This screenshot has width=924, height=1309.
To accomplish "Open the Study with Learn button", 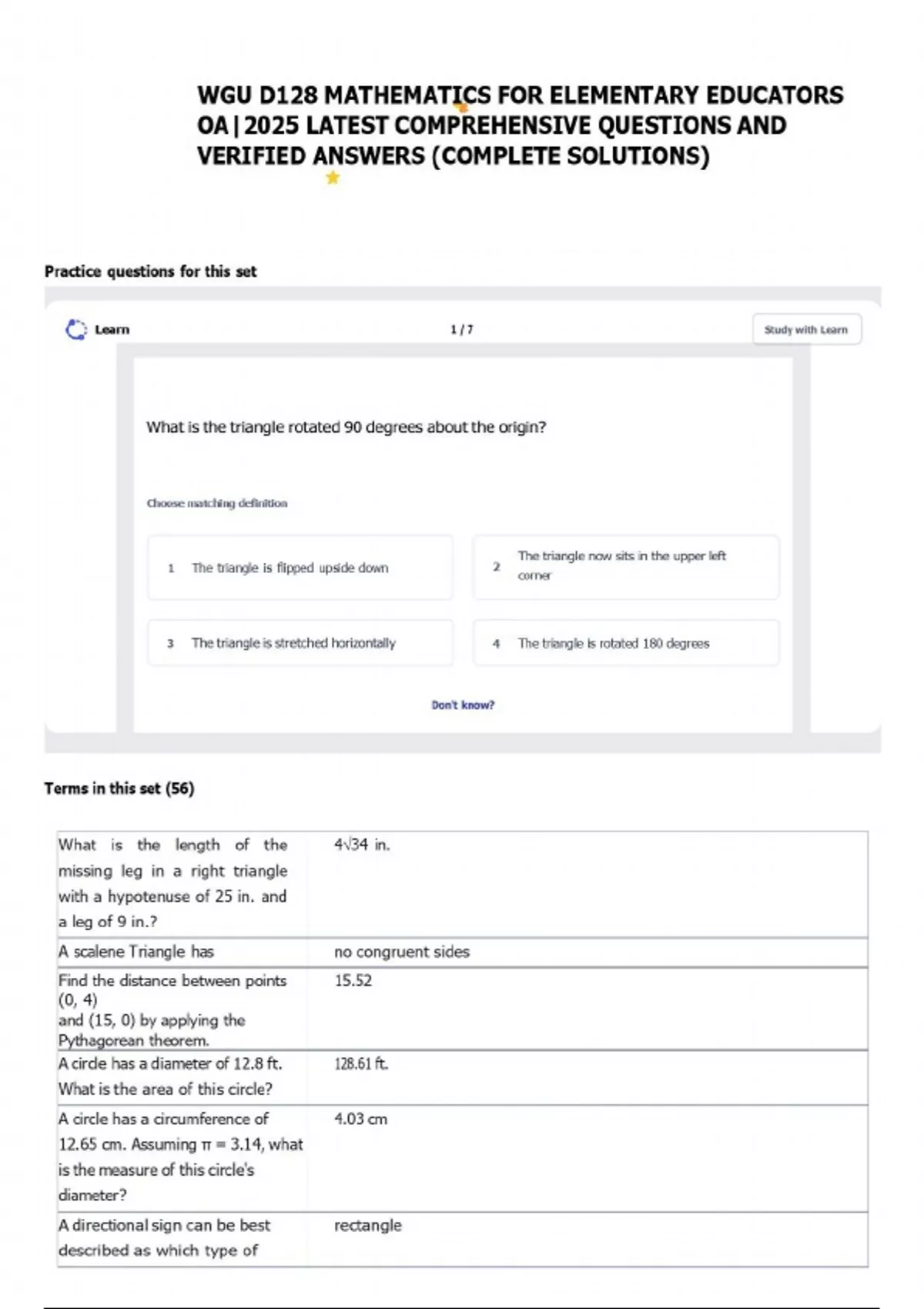I will pyautogui.click(x=806, y=330).
